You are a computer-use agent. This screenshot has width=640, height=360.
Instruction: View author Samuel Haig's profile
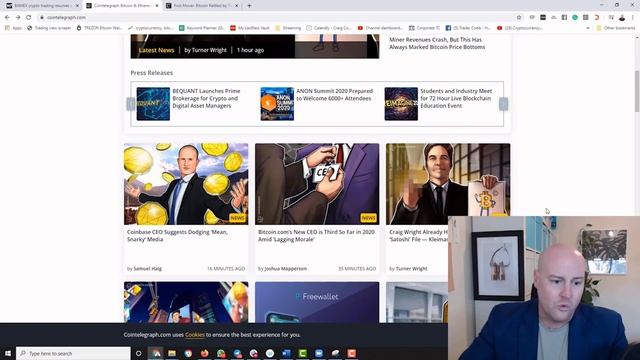[147, 269]
